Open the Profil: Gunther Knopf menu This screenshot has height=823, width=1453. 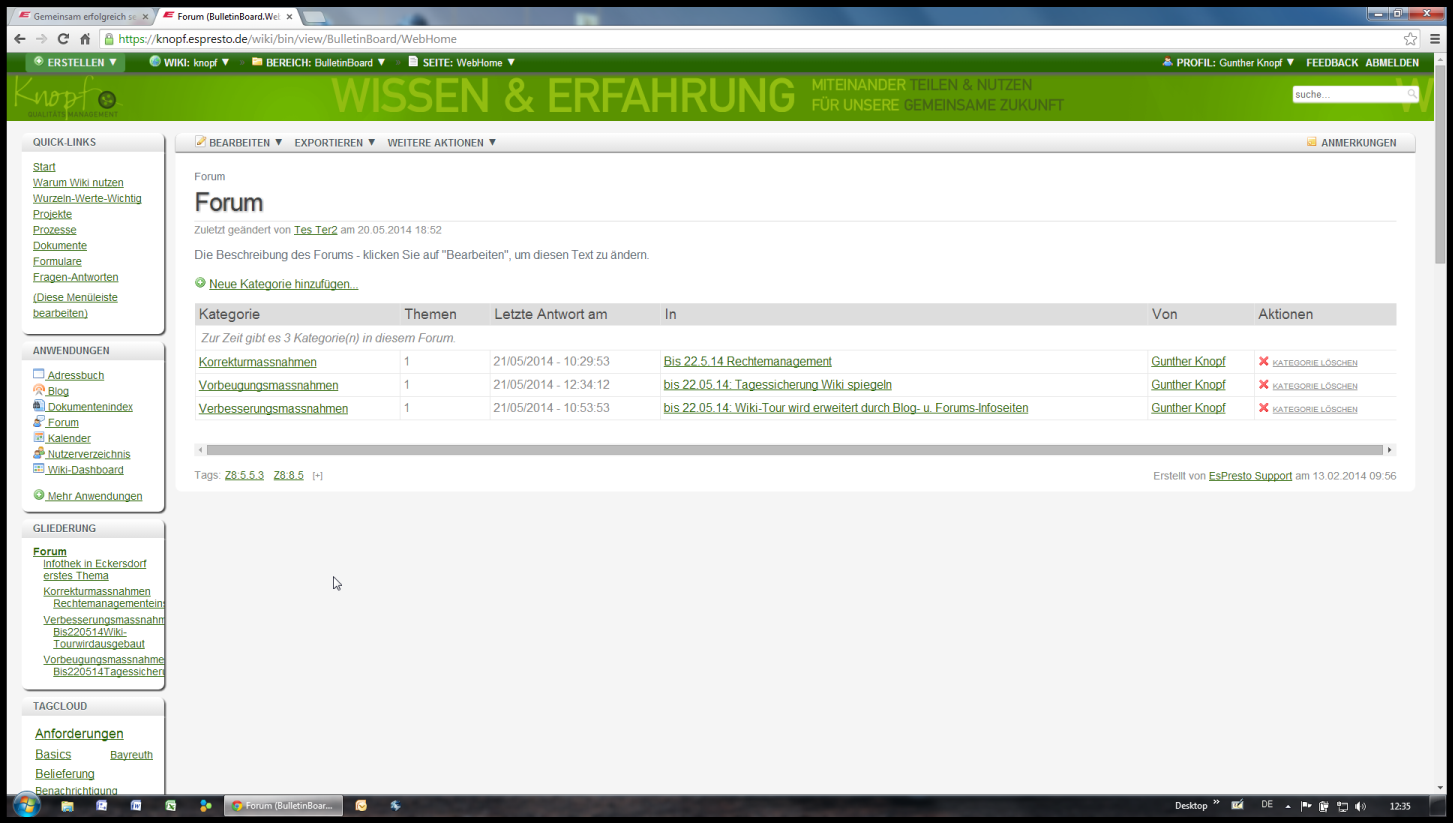(x=1228, y=62)
